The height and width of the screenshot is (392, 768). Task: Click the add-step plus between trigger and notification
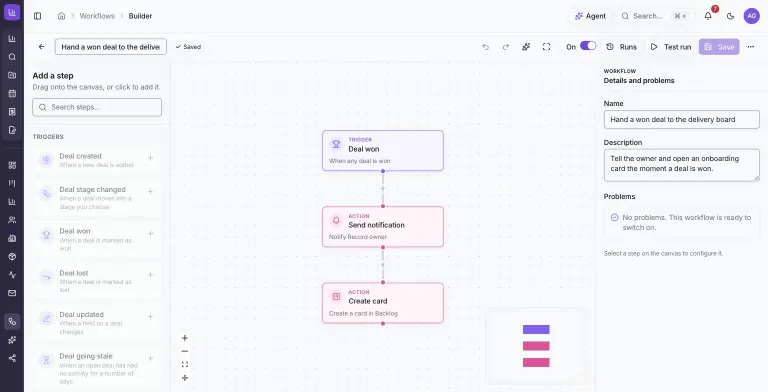(x=383, y=188)
